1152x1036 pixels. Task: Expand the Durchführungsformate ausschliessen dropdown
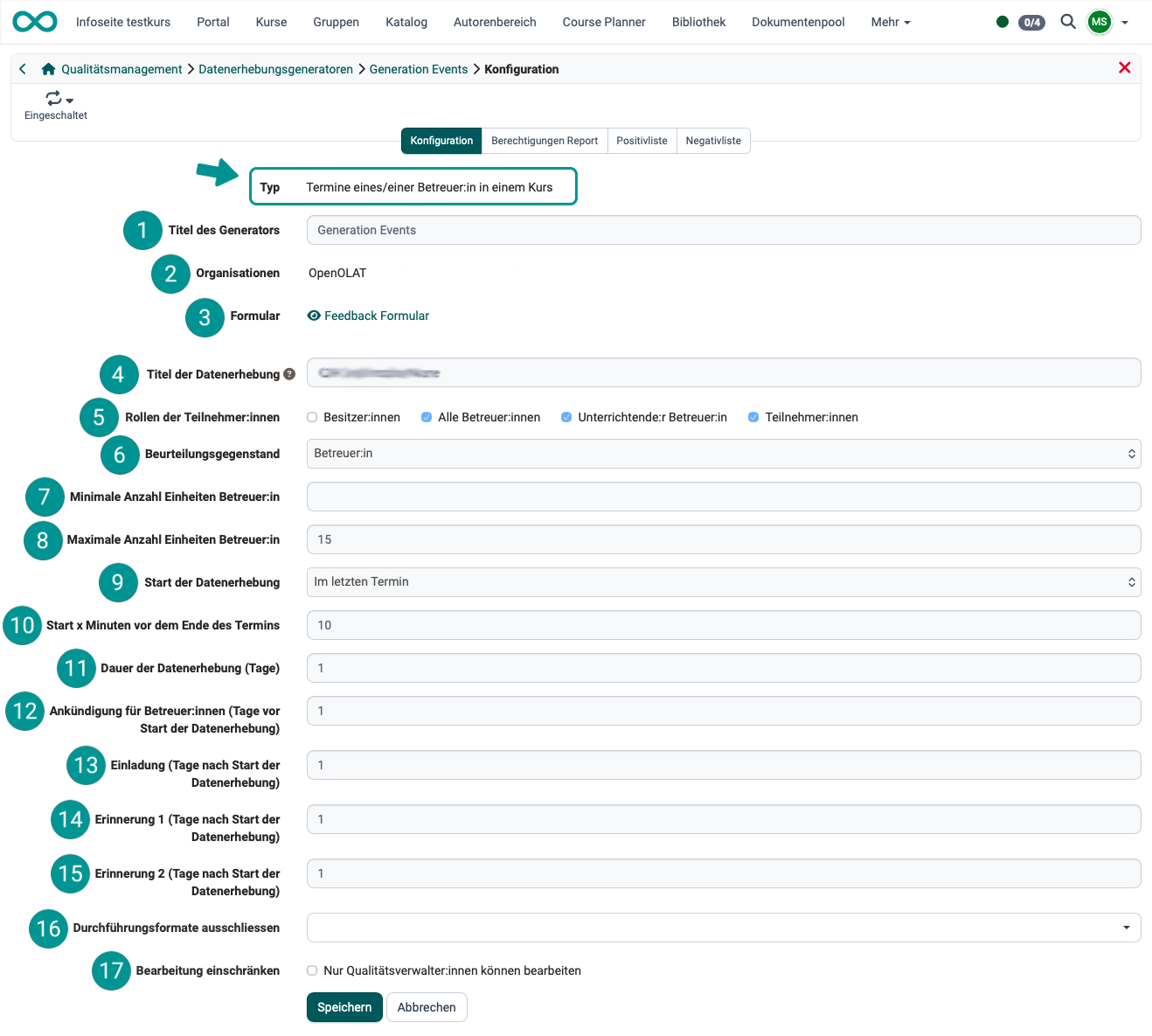1128,927
